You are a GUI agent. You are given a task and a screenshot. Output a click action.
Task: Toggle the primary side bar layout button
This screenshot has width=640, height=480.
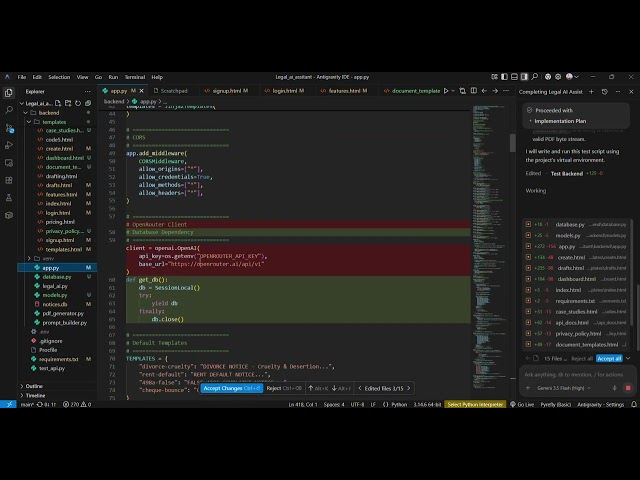click(504, 77)
